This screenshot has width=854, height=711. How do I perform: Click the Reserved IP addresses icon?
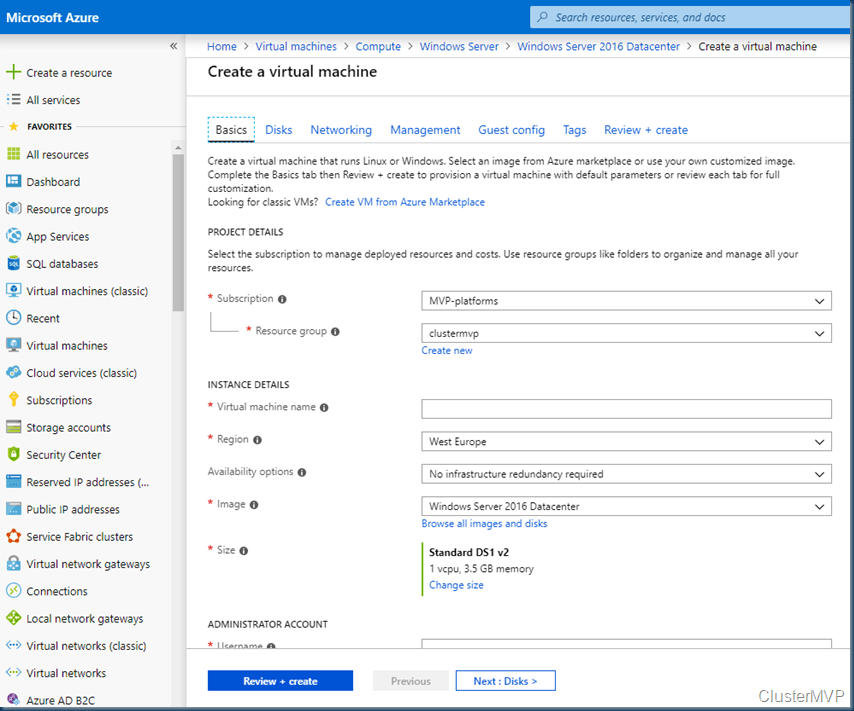13,482
